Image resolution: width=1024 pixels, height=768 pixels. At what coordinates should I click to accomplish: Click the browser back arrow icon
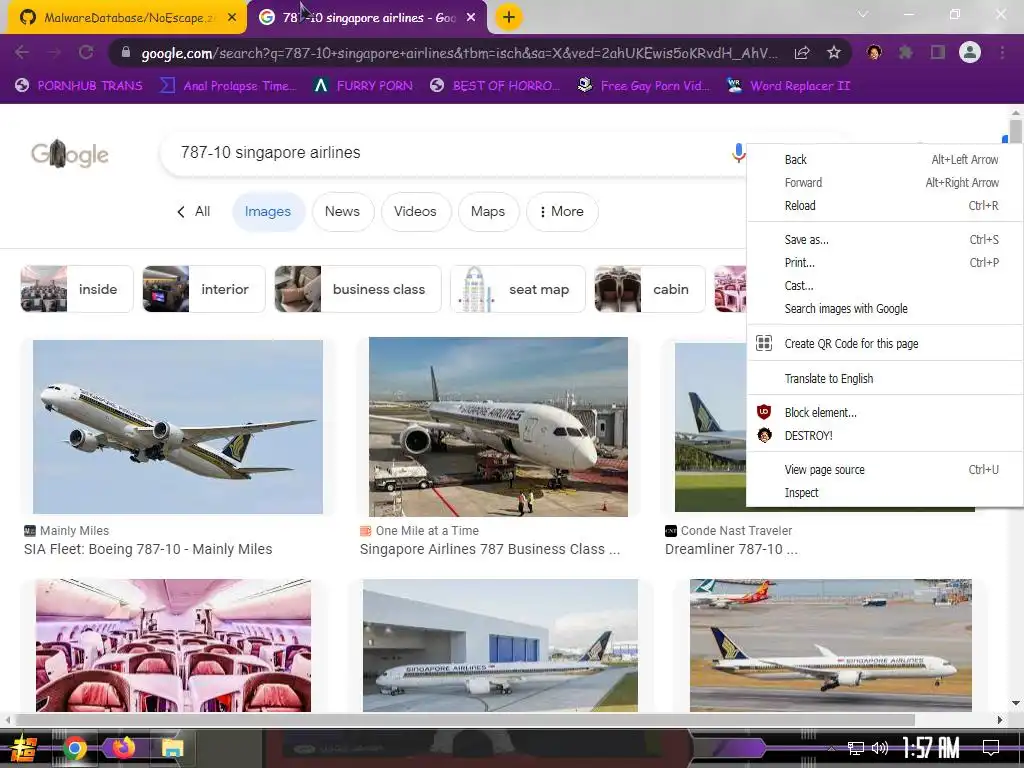click(22, 52)
